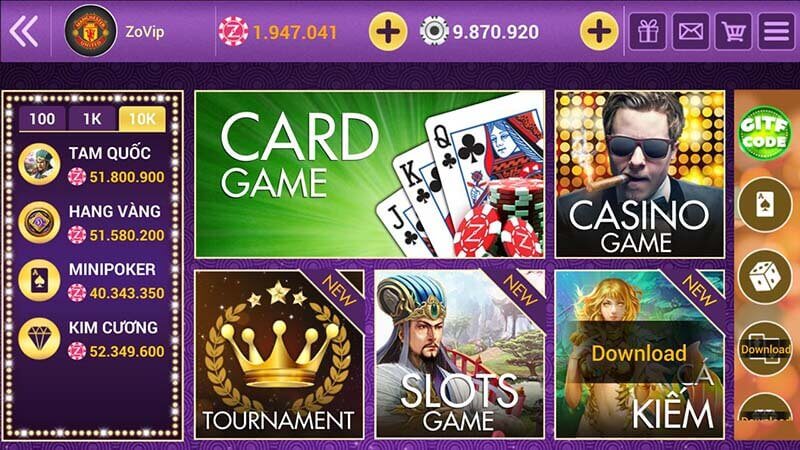
Task: Open the shopping cart store
Action: click(733, 31)
